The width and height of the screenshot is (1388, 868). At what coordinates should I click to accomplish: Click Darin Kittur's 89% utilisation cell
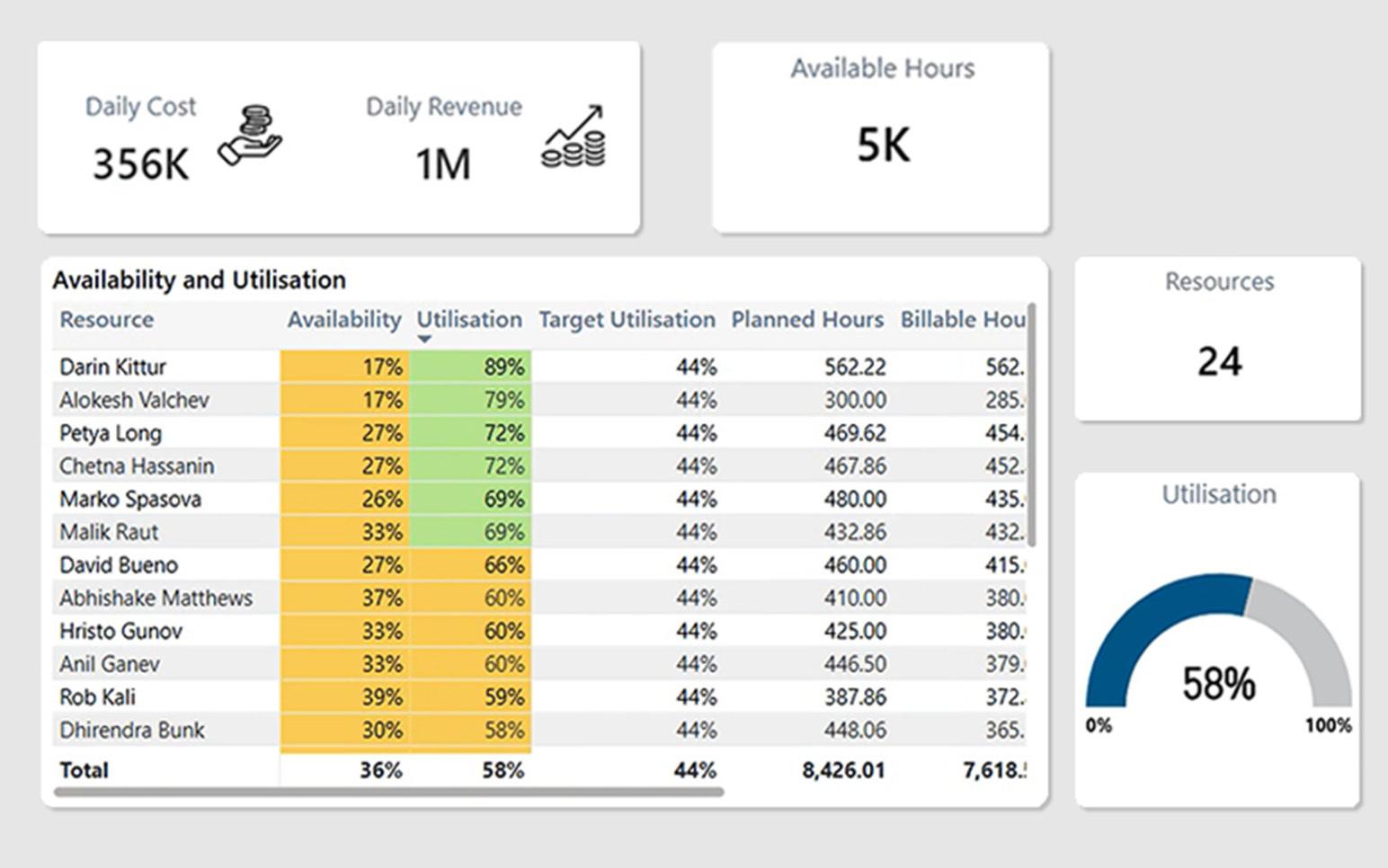coord(471,367)
